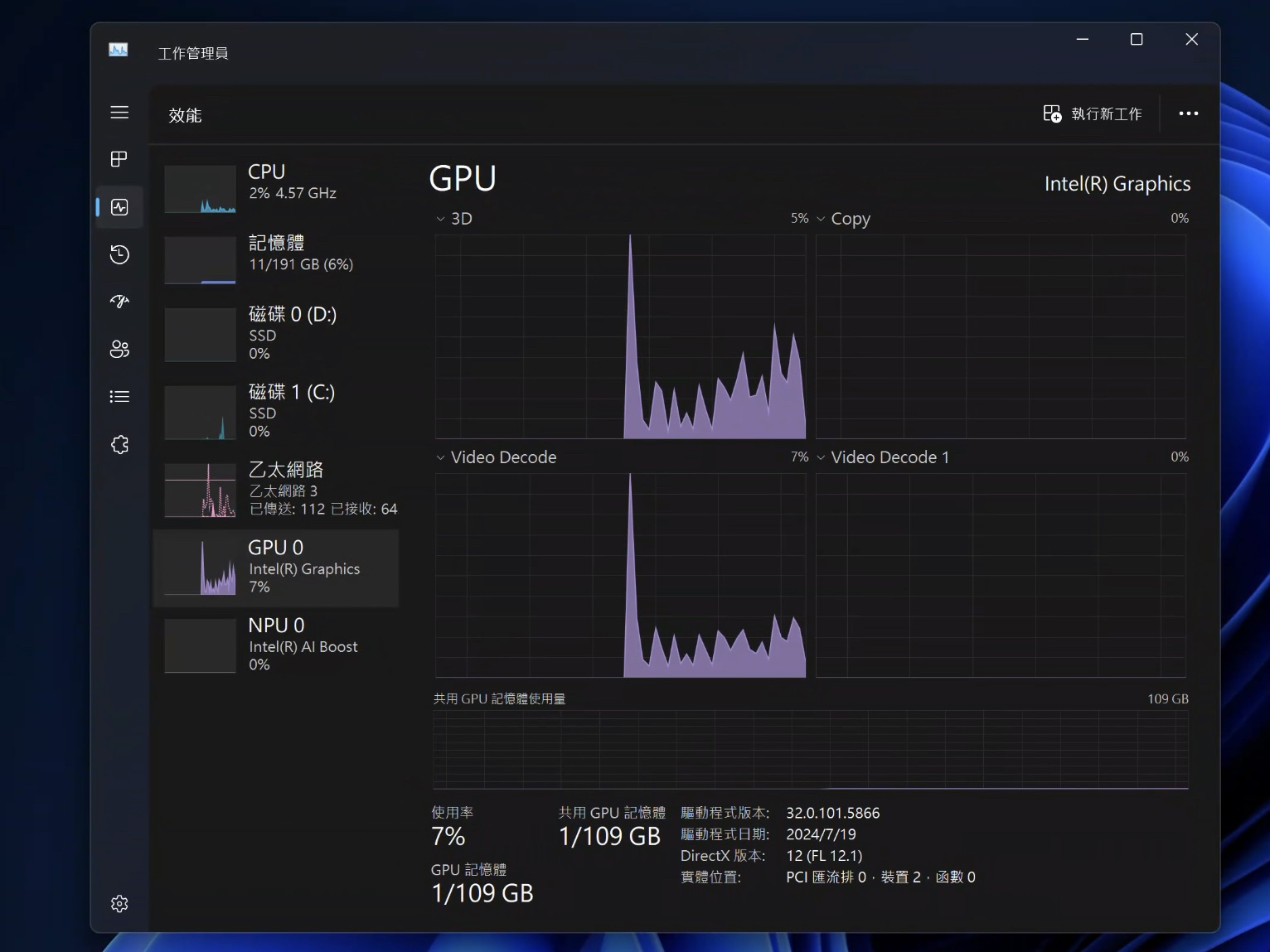Open the Copy engine dropdown
Viewport: 1270px width, 952px height.
843,219
